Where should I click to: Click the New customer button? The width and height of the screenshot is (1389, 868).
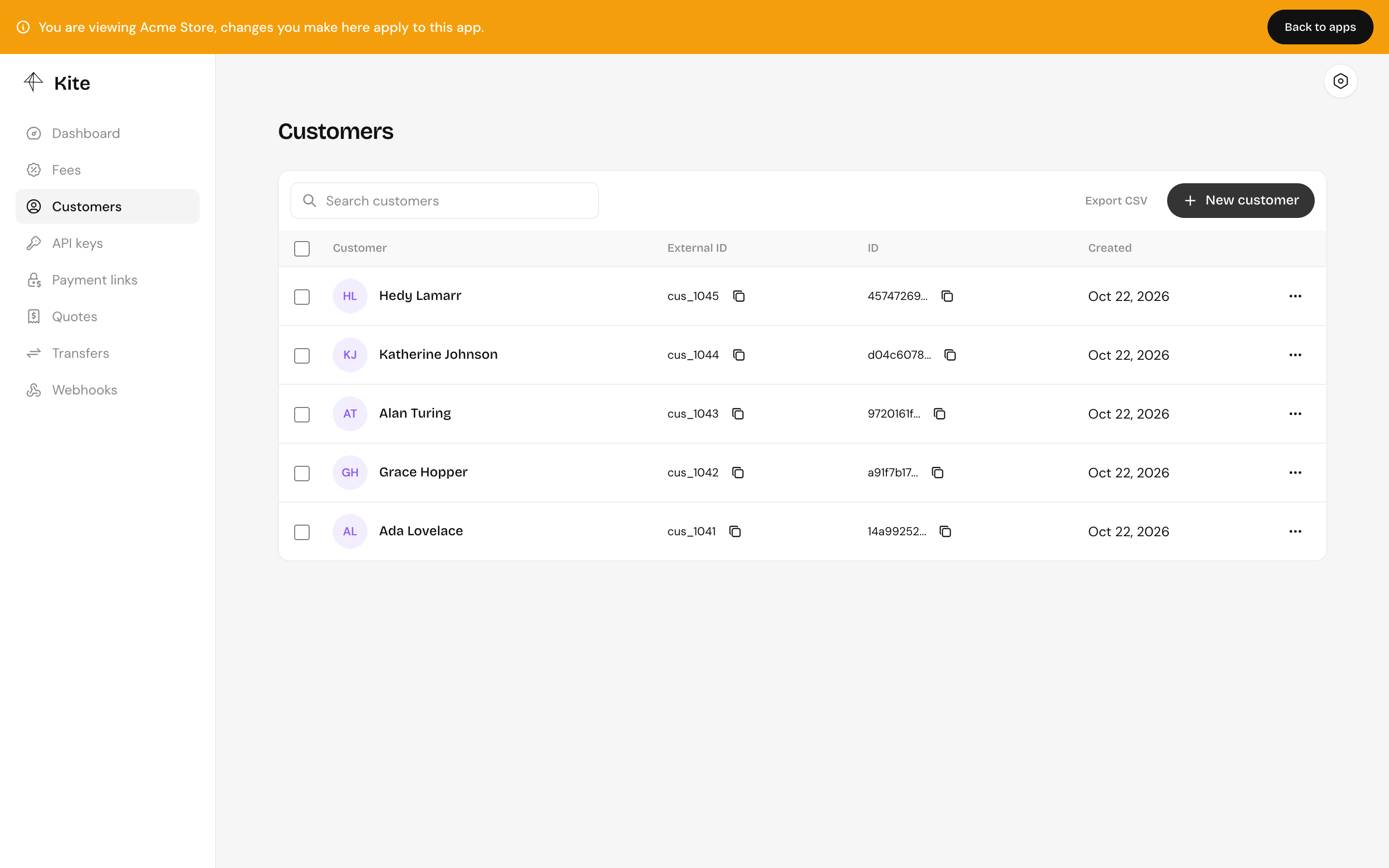pos(1240,200)
